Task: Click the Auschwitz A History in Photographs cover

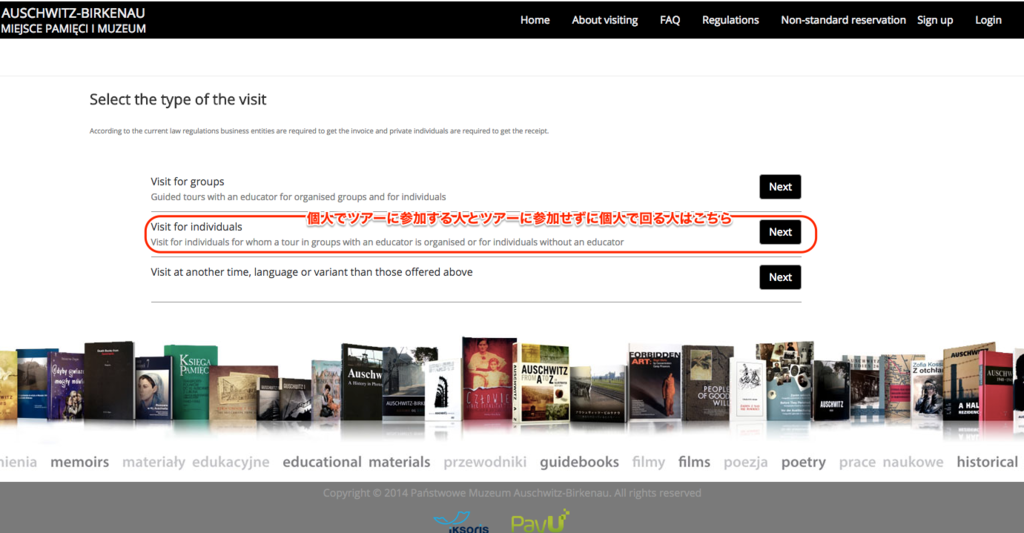Action: 362,382
